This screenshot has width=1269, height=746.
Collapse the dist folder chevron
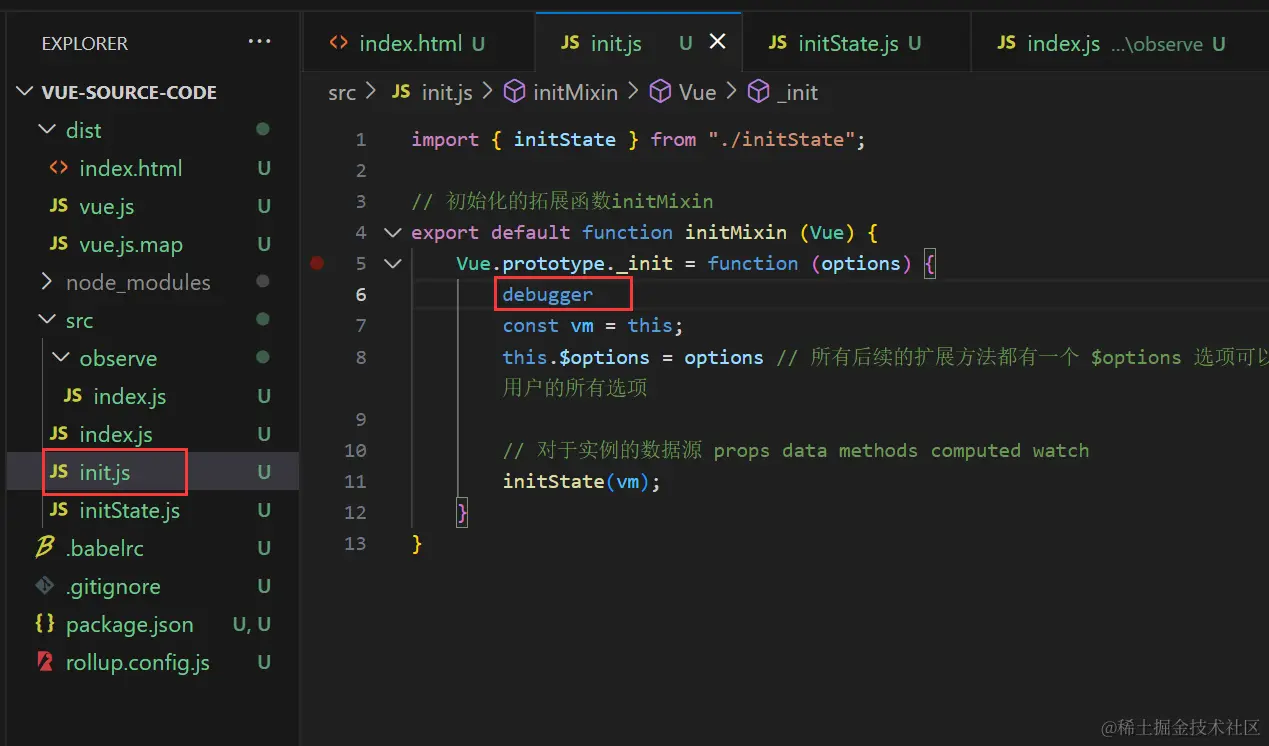(x=46, y=130)
